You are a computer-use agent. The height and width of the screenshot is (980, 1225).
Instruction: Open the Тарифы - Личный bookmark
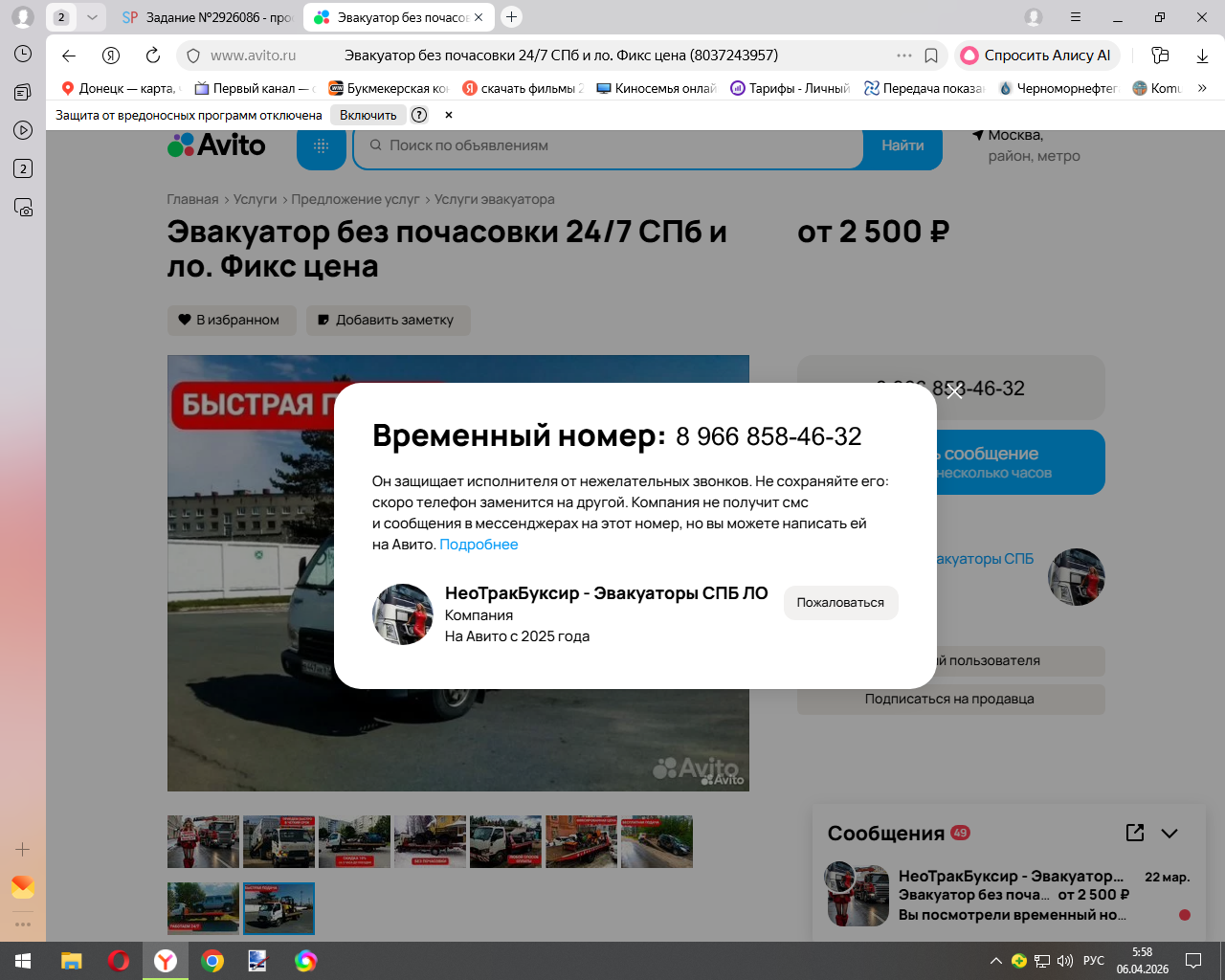pyautogui.click(x=790, y=88)
